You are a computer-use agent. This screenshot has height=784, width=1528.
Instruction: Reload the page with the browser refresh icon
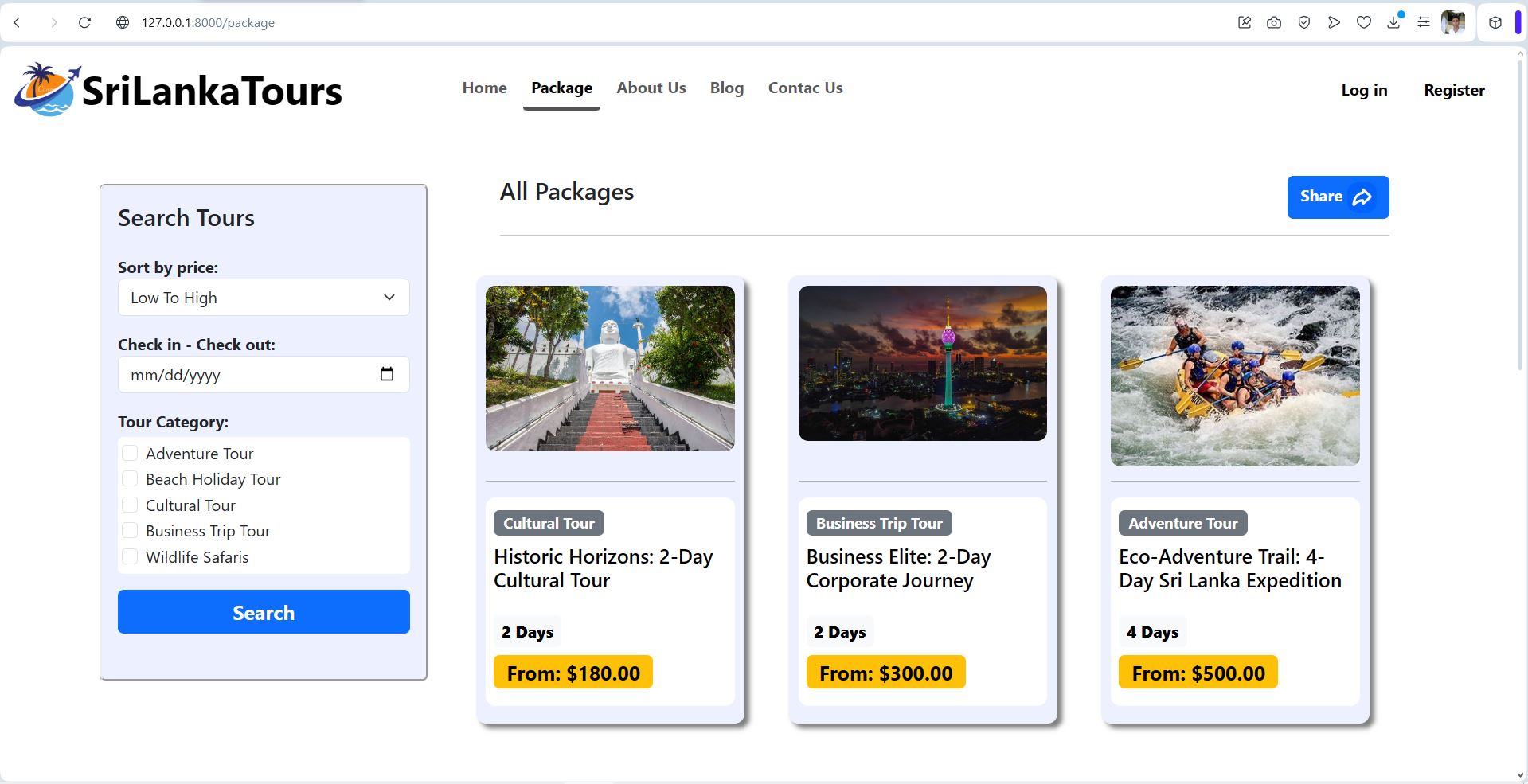pyautogui.click(x=84, y=22)
